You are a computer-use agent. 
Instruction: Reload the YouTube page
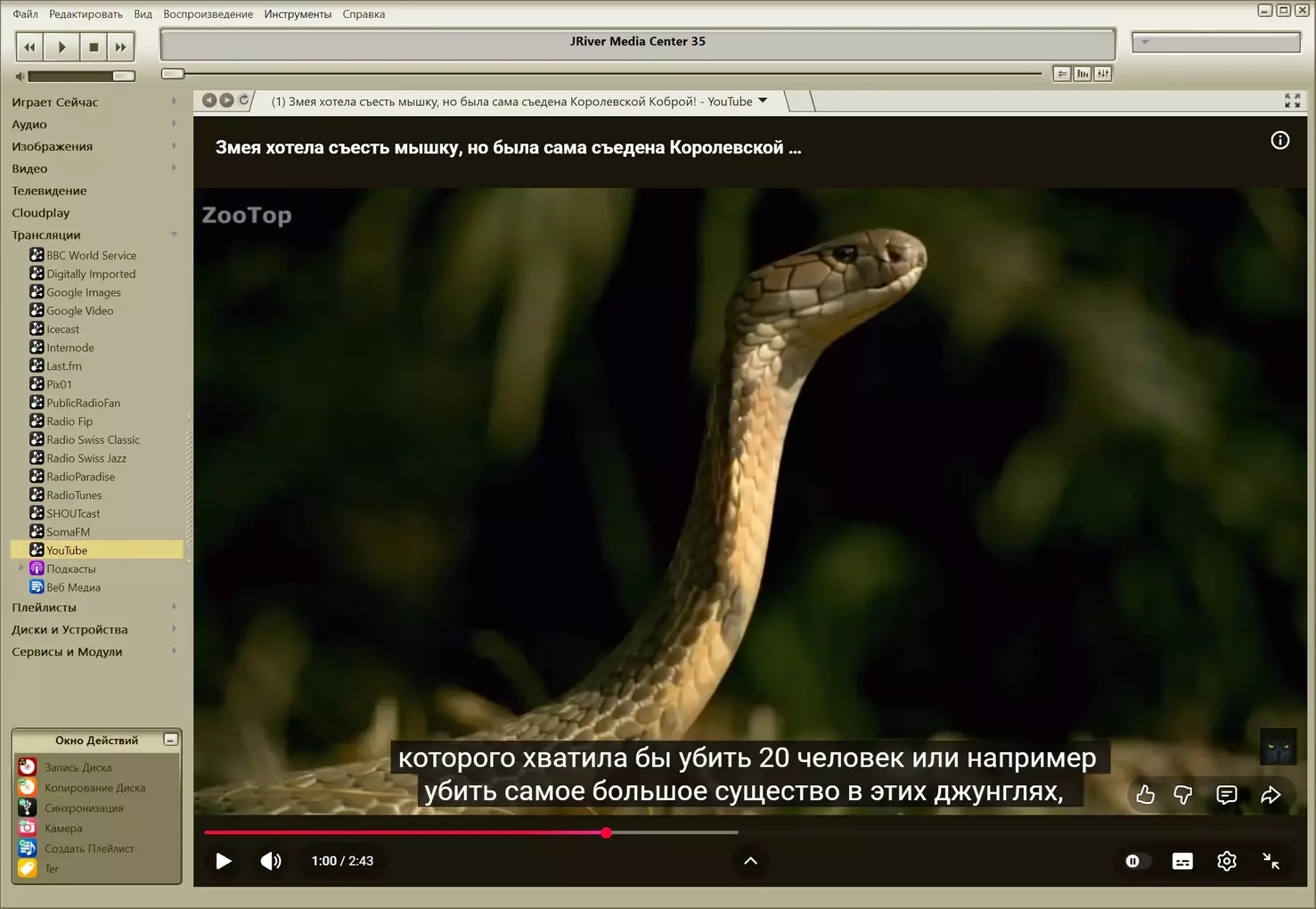pyautogui.click(x=243, y=101)
